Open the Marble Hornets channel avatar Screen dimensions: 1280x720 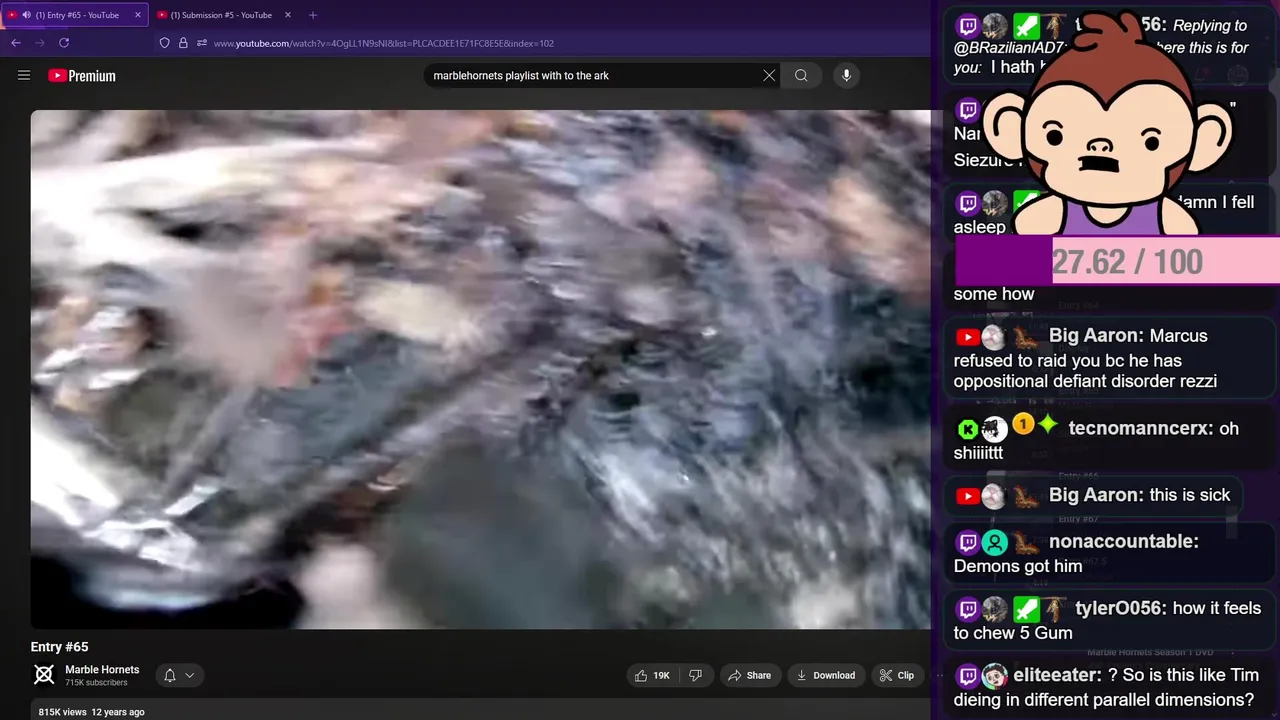[44, 675]
